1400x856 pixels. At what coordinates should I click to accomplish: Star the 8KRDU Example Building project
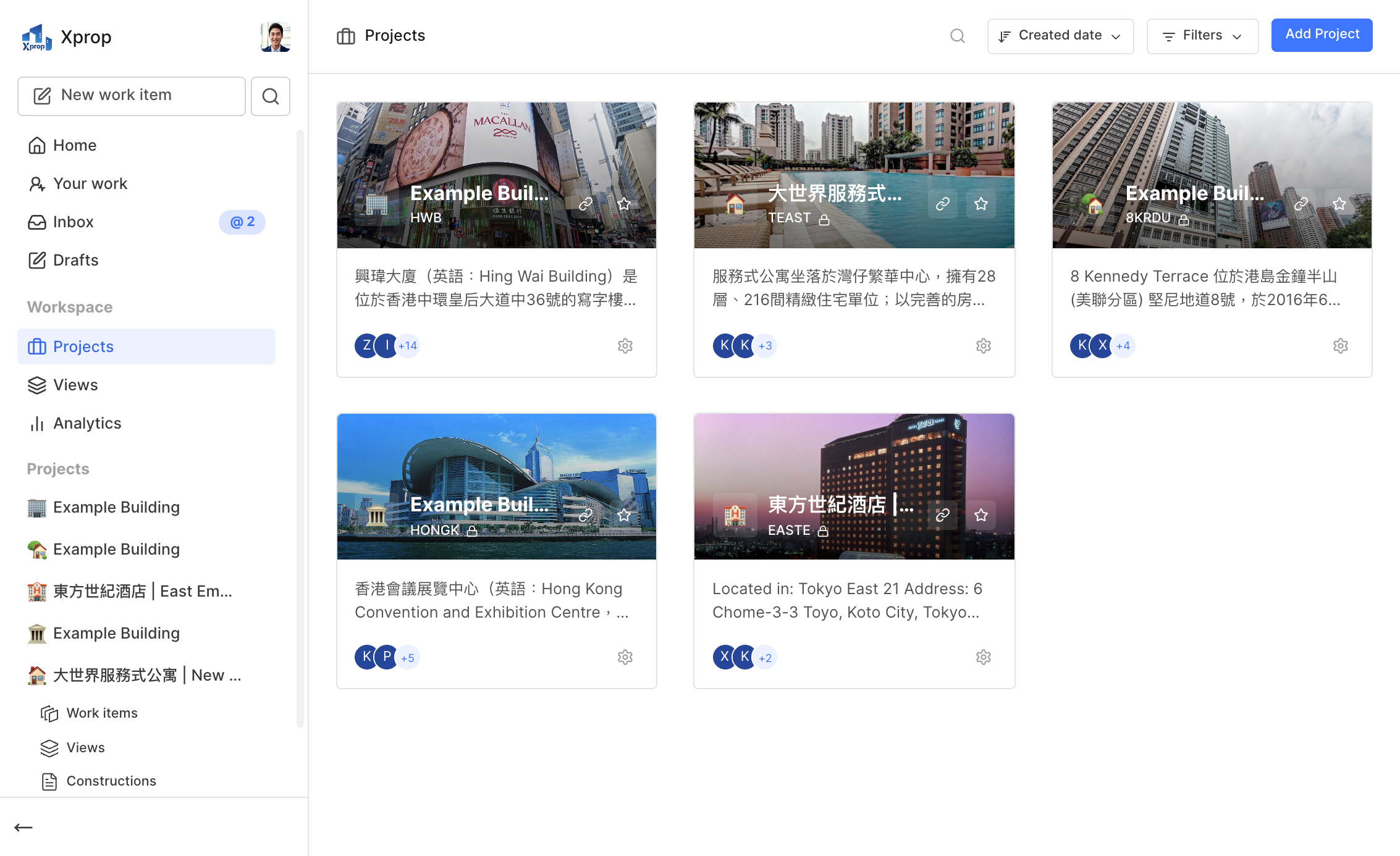1339,204
